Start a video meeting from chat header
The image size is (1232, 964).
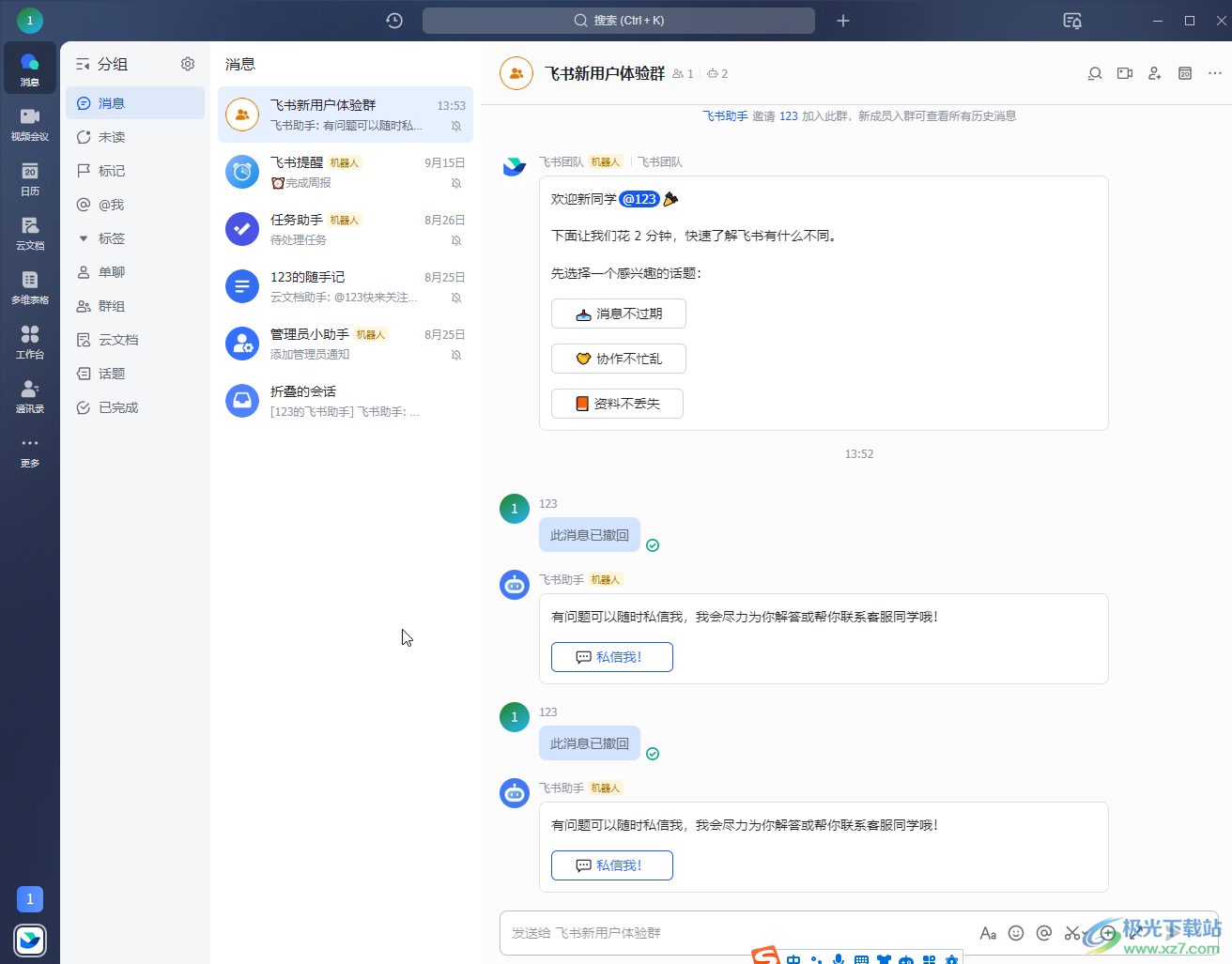(1125, 73)
